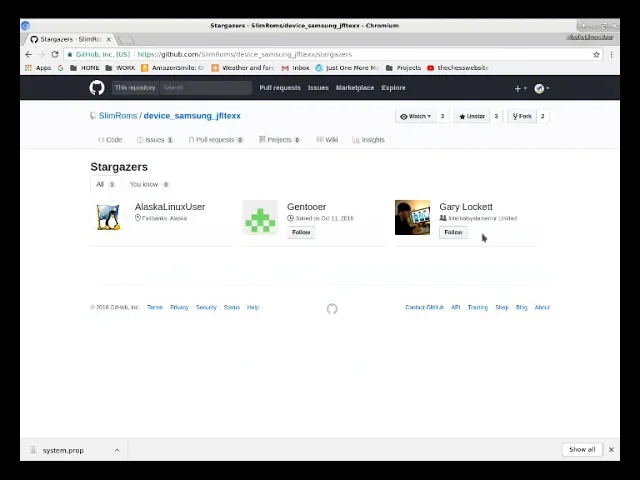This screenshot has height=480, width=640.
Task: Expand the Watch dropdown button
Action: point(416,116)
